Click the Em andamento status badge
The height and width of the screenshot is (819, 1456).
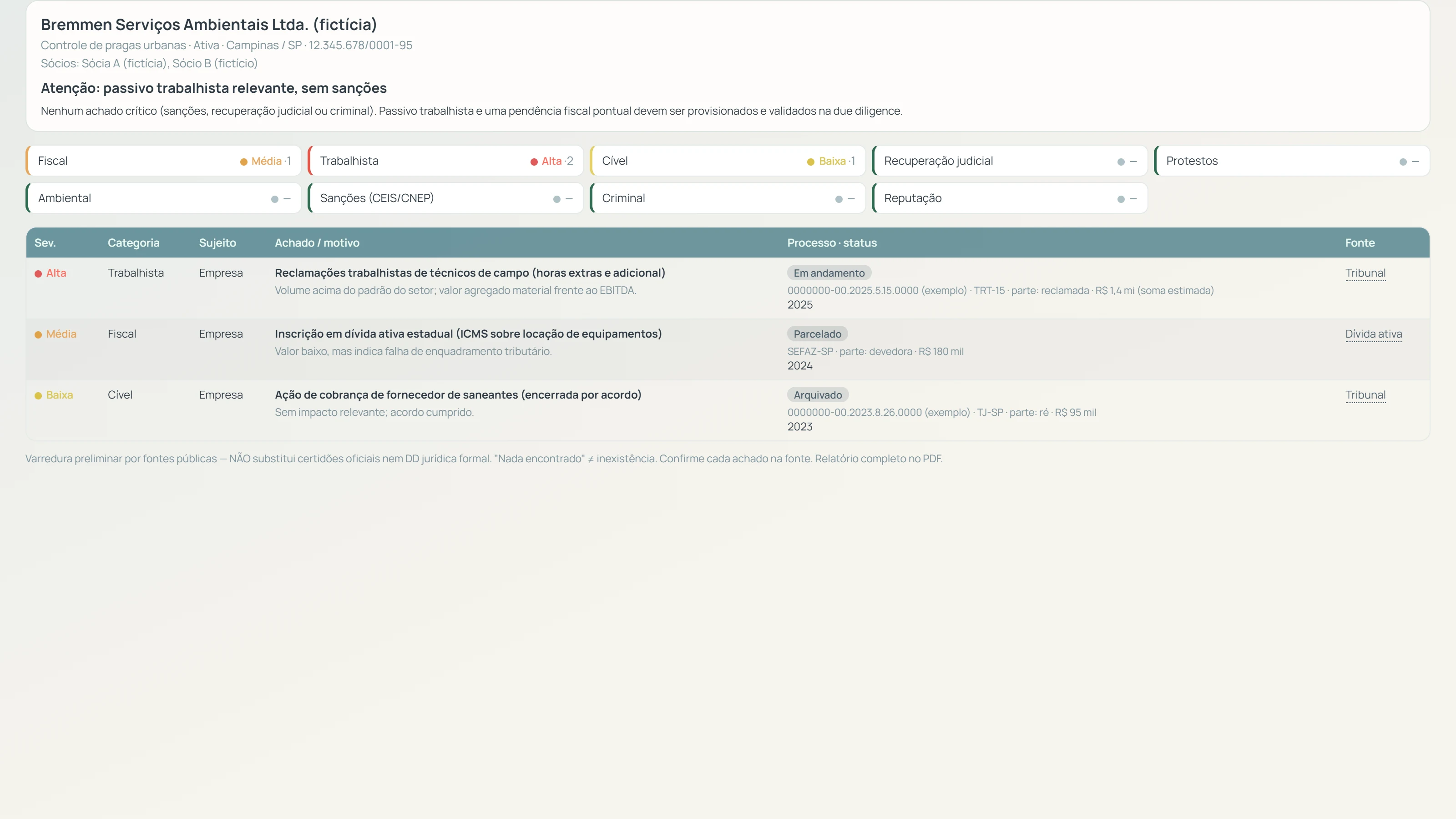click(x=829, y=273)
